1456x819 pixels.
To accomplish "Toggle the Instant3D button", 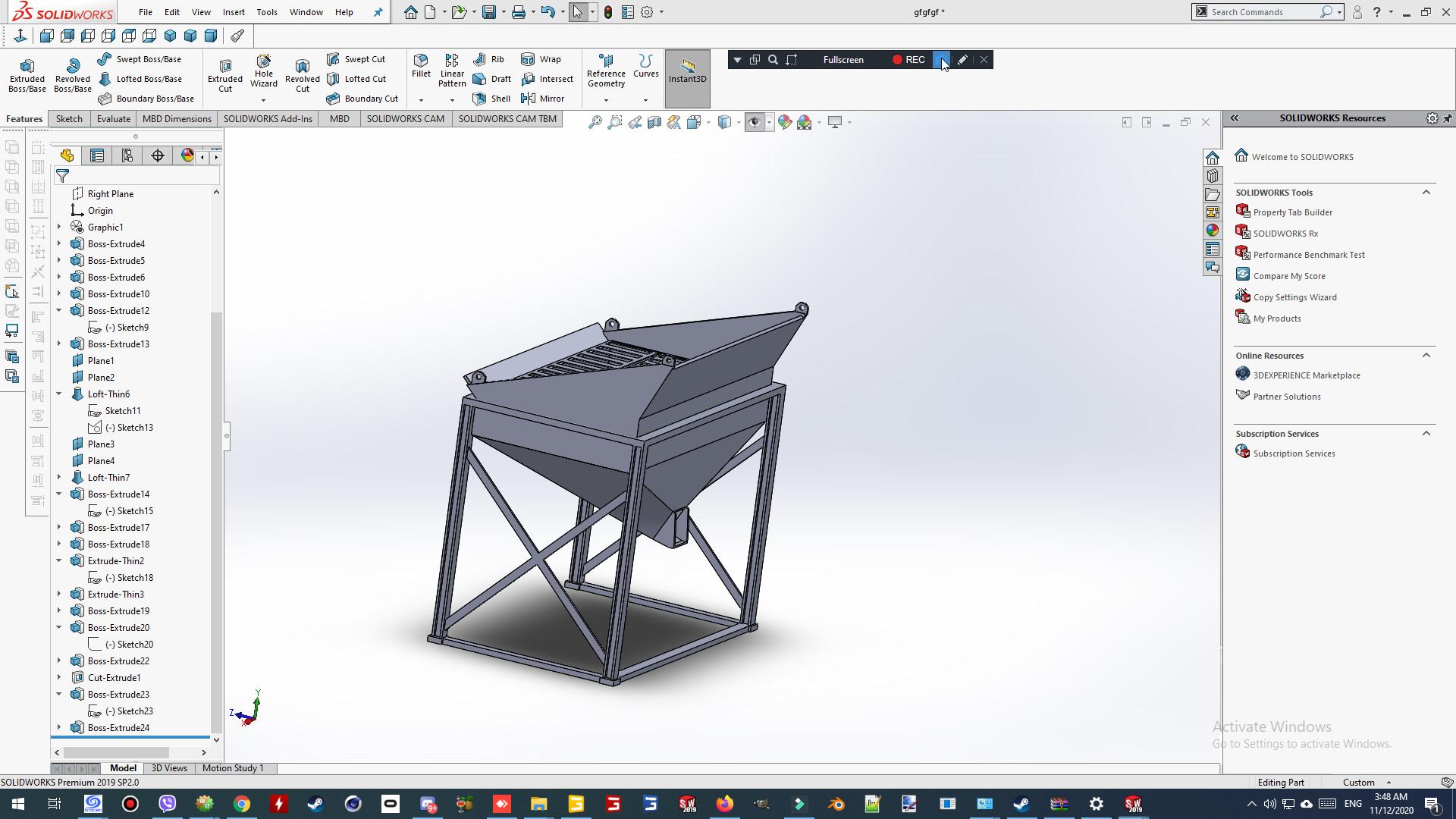I will 688,79.
